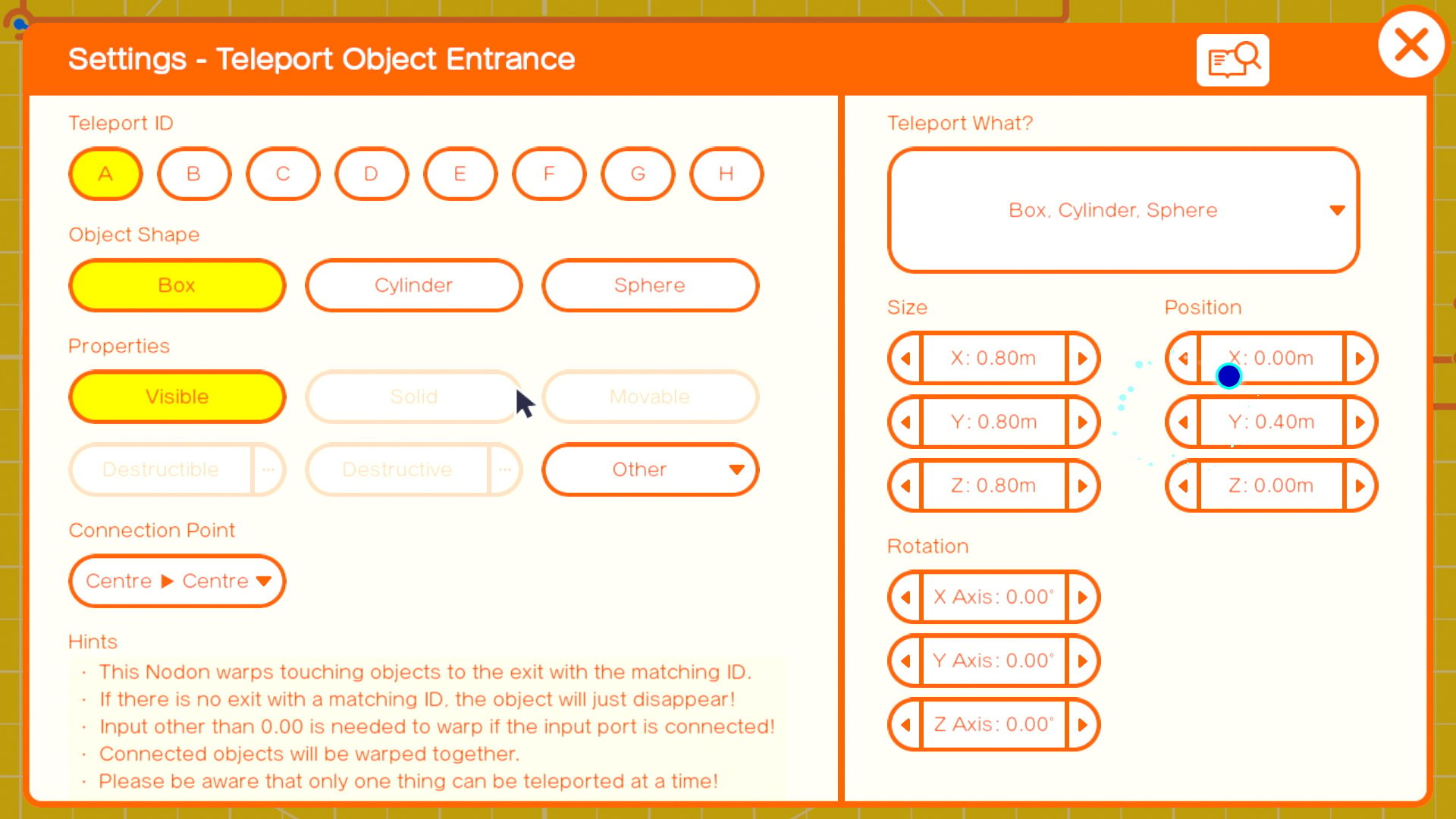Click Destructive property label
Image resolution: width=1456 pixels, height=819 pixels.
point(397,468)
